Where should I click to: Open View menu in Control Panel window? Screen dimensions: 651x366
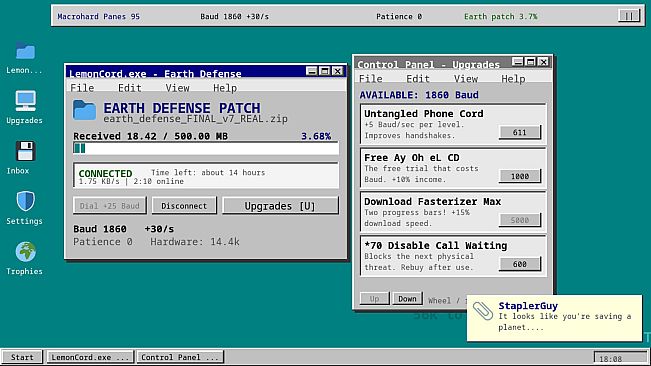466,79
